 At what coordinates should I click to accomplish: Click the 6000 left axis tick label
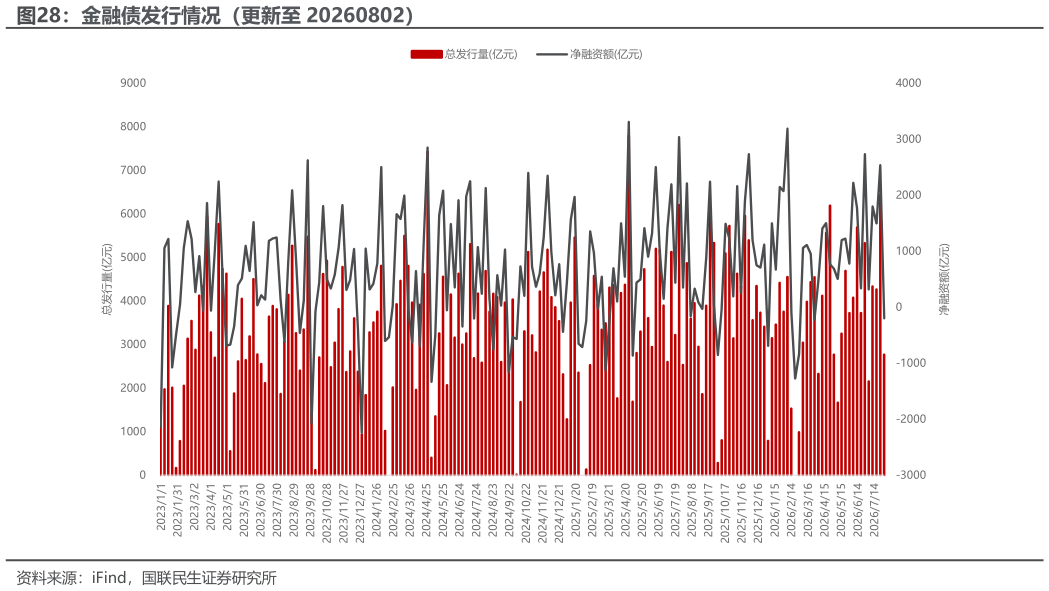coord(133,214)
